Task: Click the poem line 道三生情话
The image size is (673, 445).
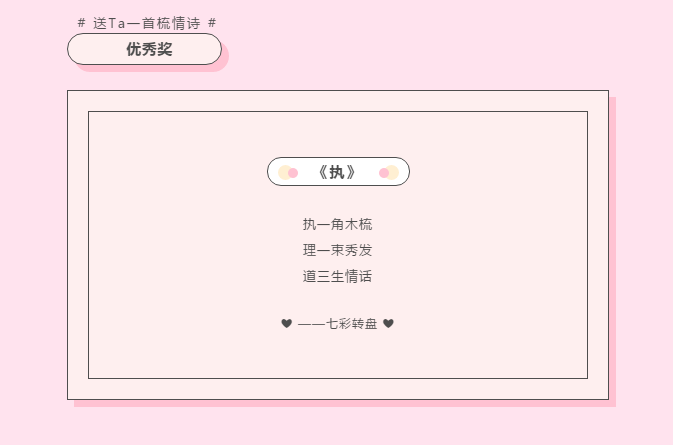Action: 338,276
